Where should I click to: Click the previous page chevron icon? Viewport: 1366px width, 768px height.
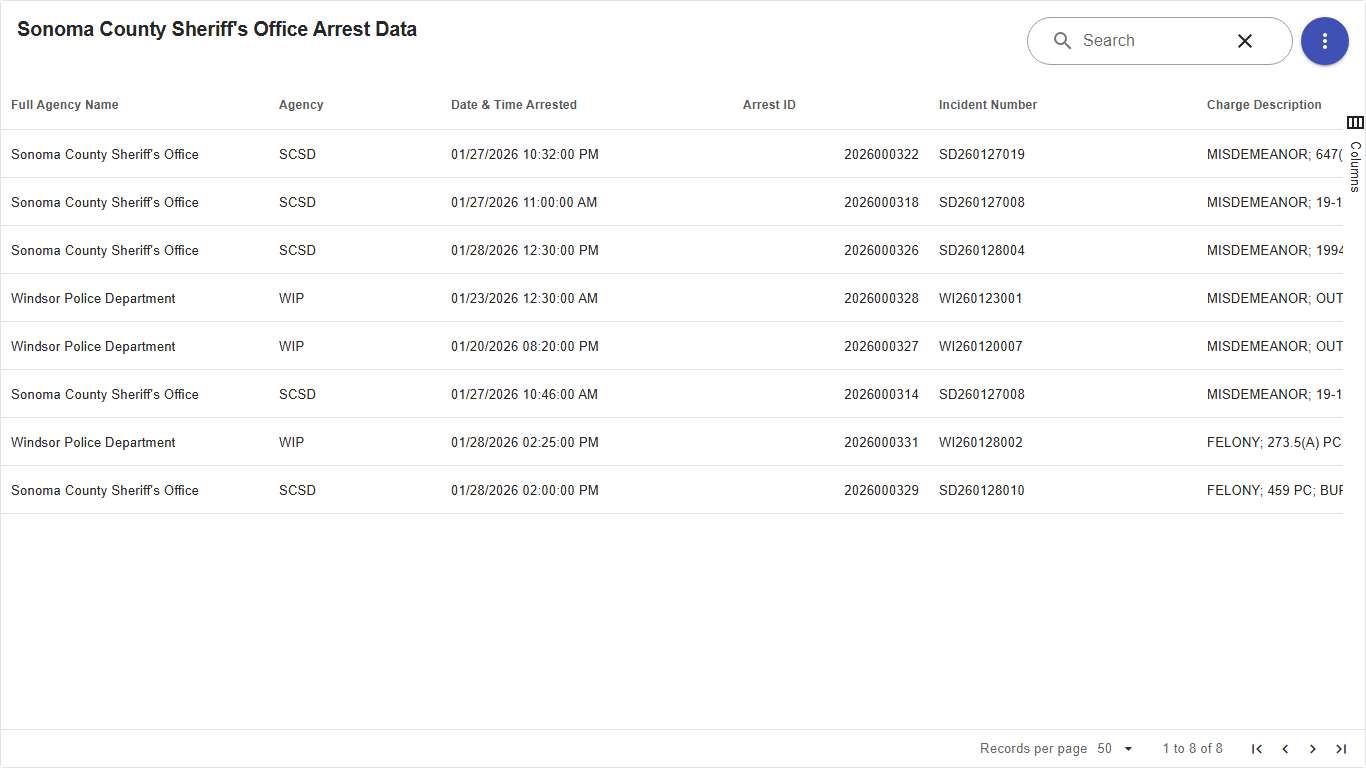pos(1285,748)
